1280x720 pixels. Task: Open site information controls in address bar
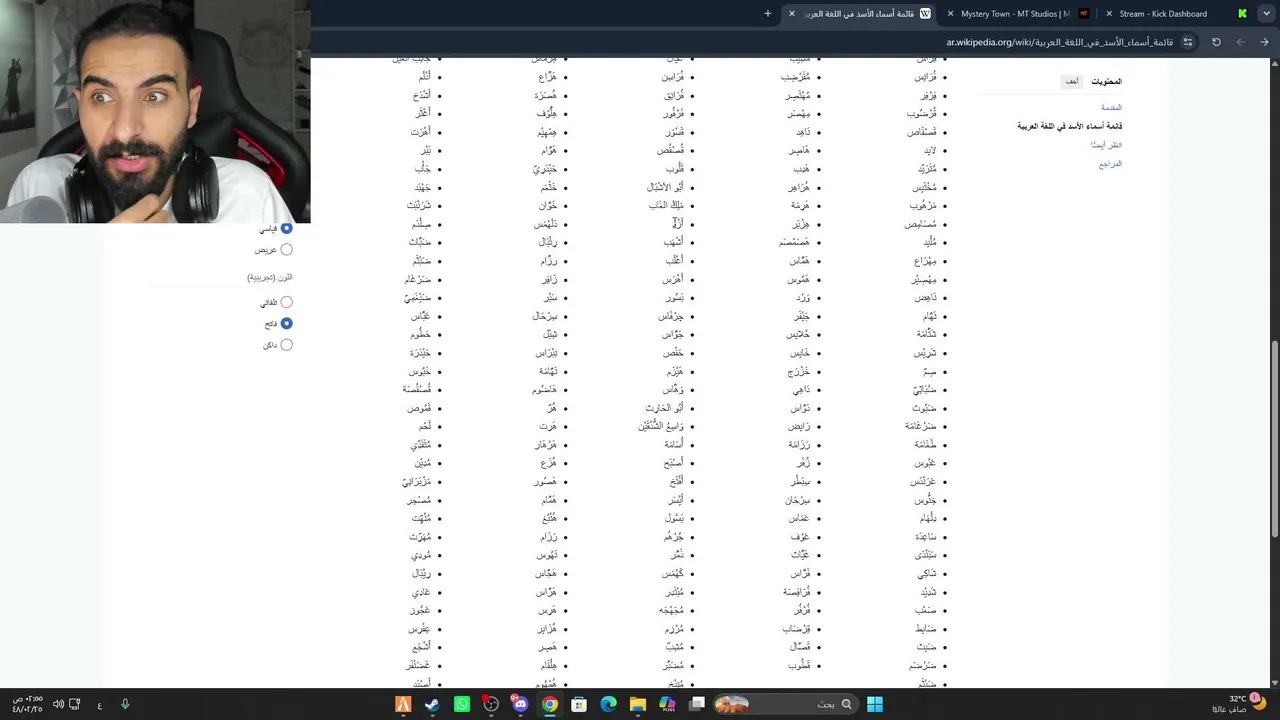1188,42
